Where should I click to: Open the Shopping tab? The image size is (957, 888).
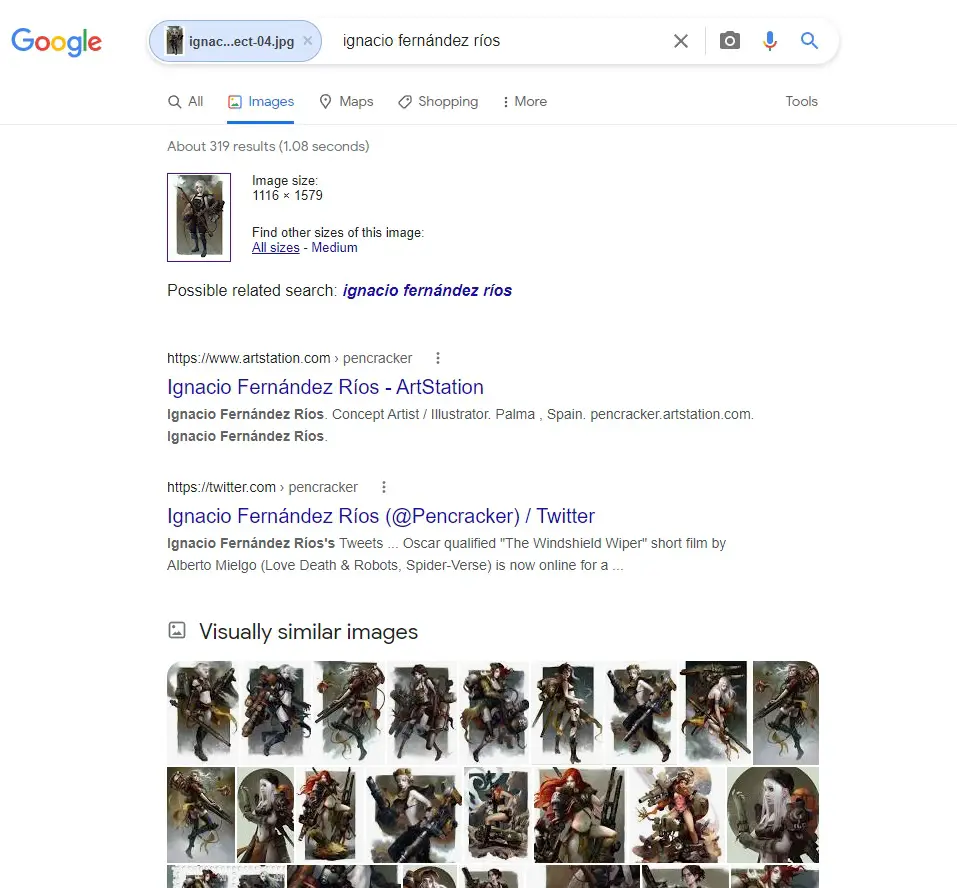pyautogui.click(x=438, y=101)
